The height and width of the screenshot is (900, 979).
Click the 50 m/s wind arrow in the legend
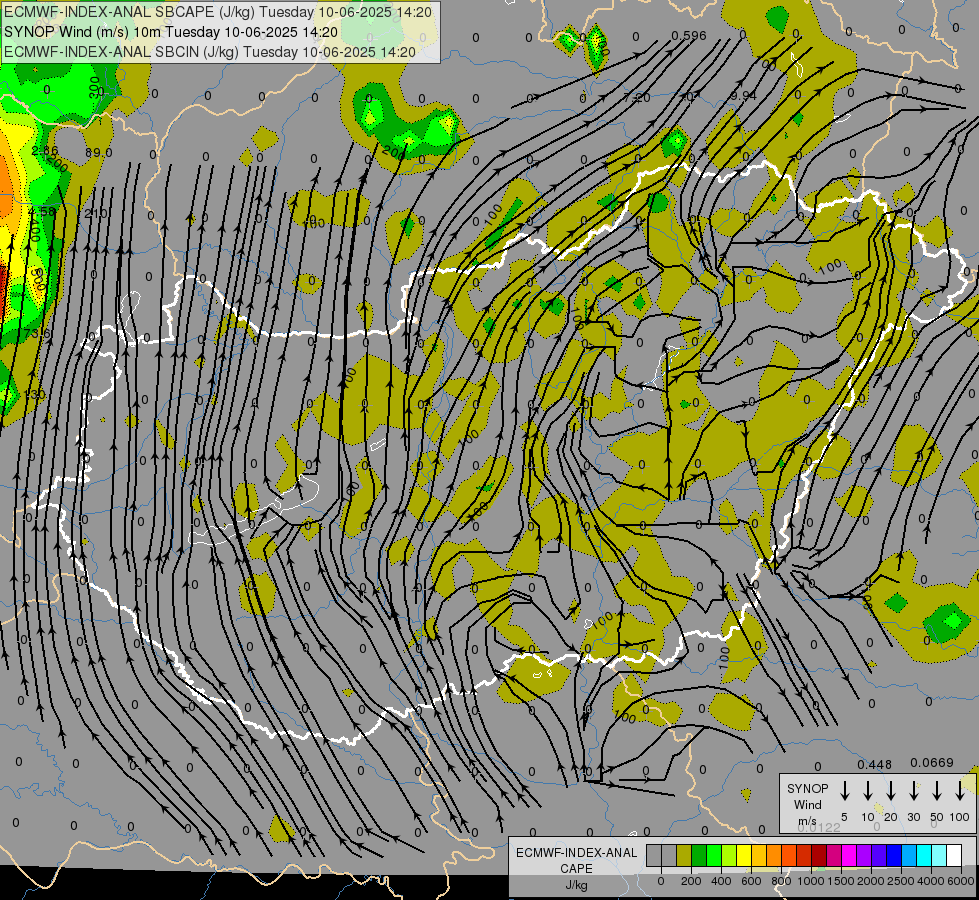(x=937, y=790)
